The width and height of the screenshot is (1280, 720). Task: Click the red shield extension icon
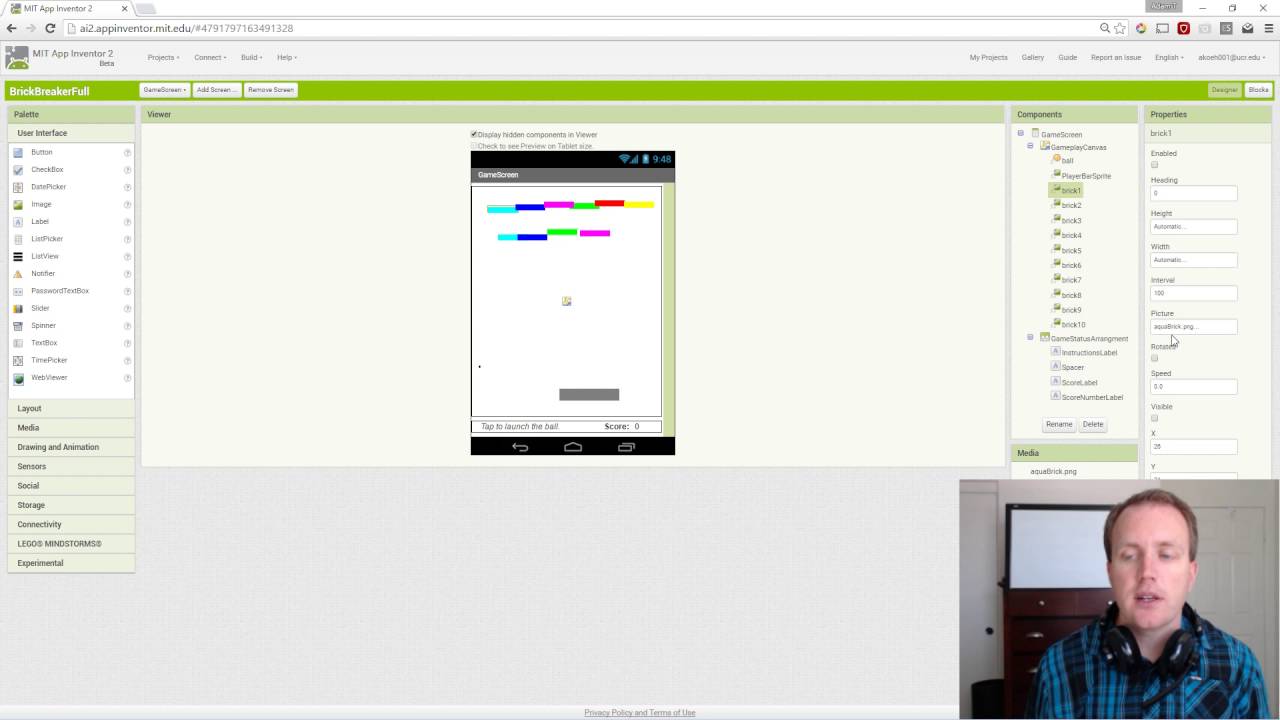pos(1184,28)
